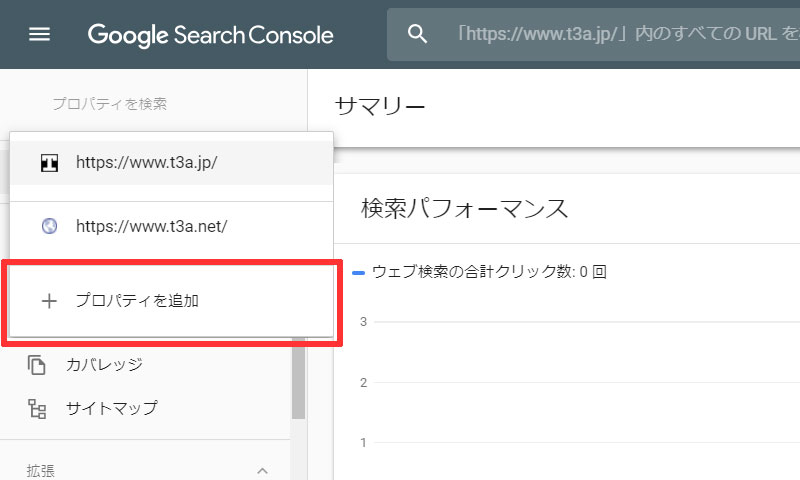Click the ウェブ検索の合計クリック数 legend label
Screen dimensions: 800x480
[489, 272]
